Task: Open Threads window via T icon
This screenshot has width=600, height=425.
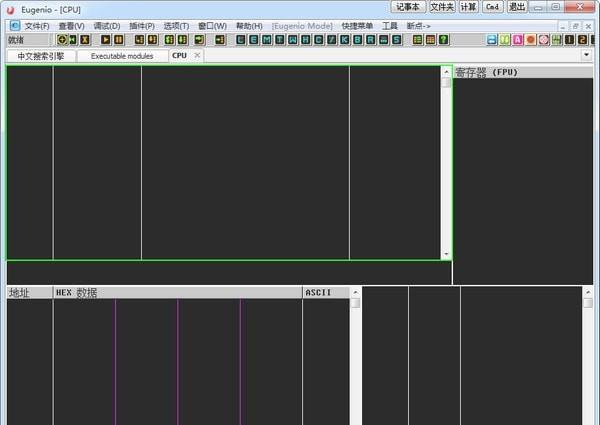Action: [x=280, y=39]
